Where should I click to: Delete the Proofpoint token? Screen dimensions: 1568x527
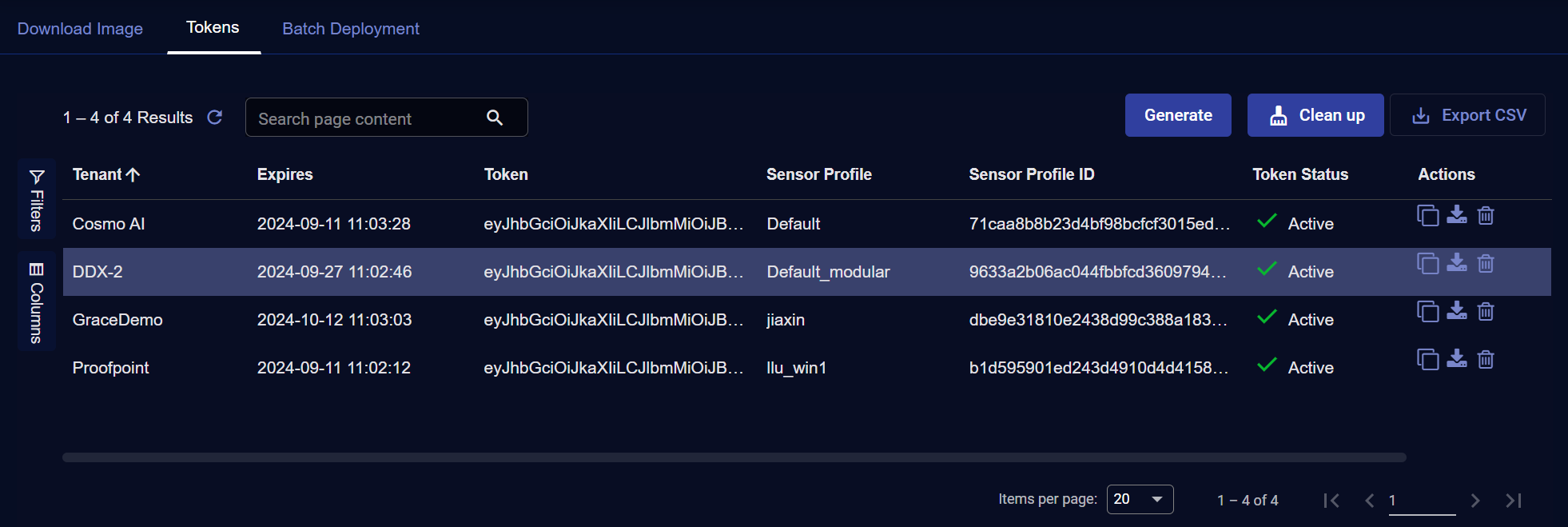click(1486, 359)
